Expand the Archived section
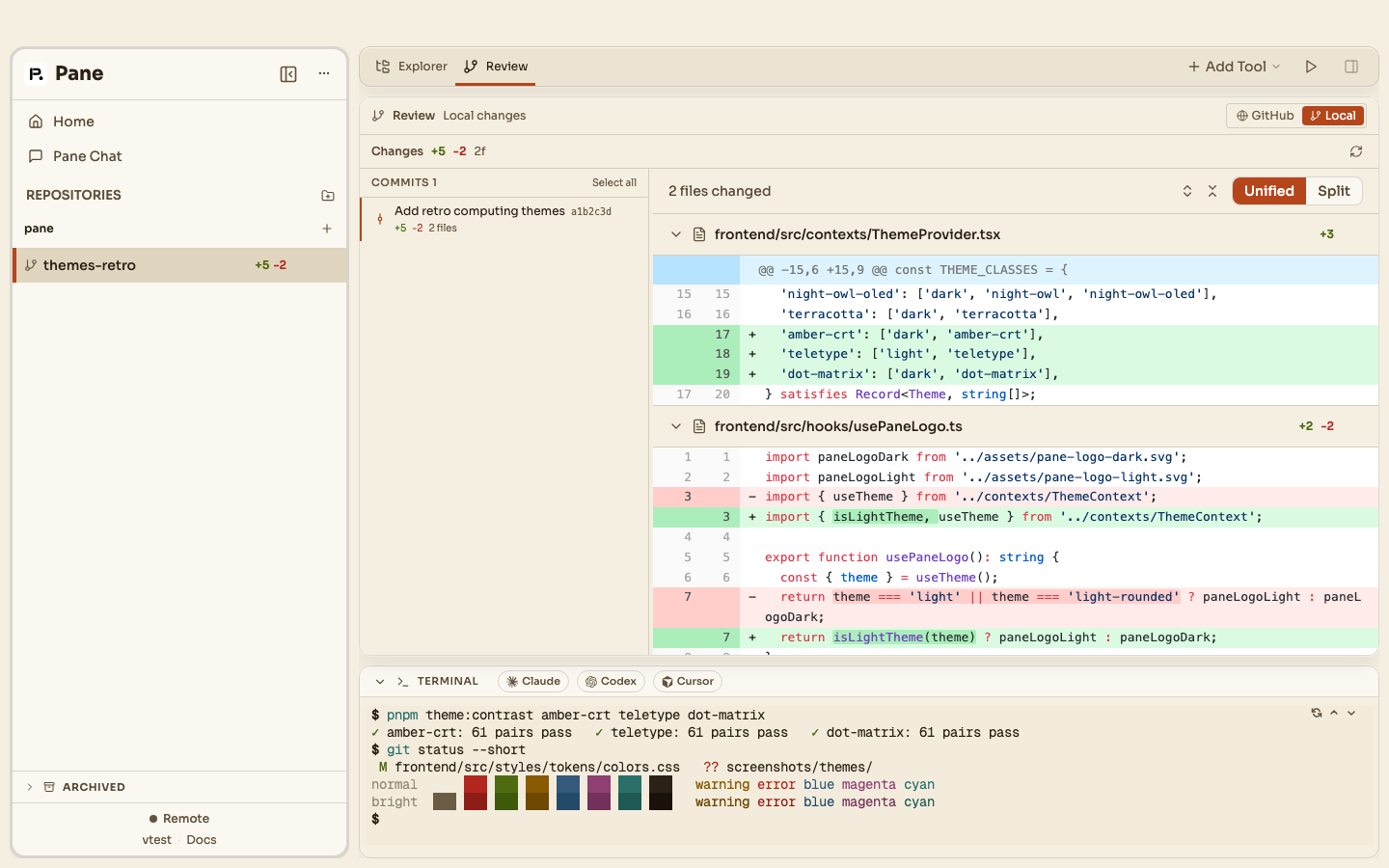The width and height of the screenshot is (1389, 868). click(x=30, y=787)
